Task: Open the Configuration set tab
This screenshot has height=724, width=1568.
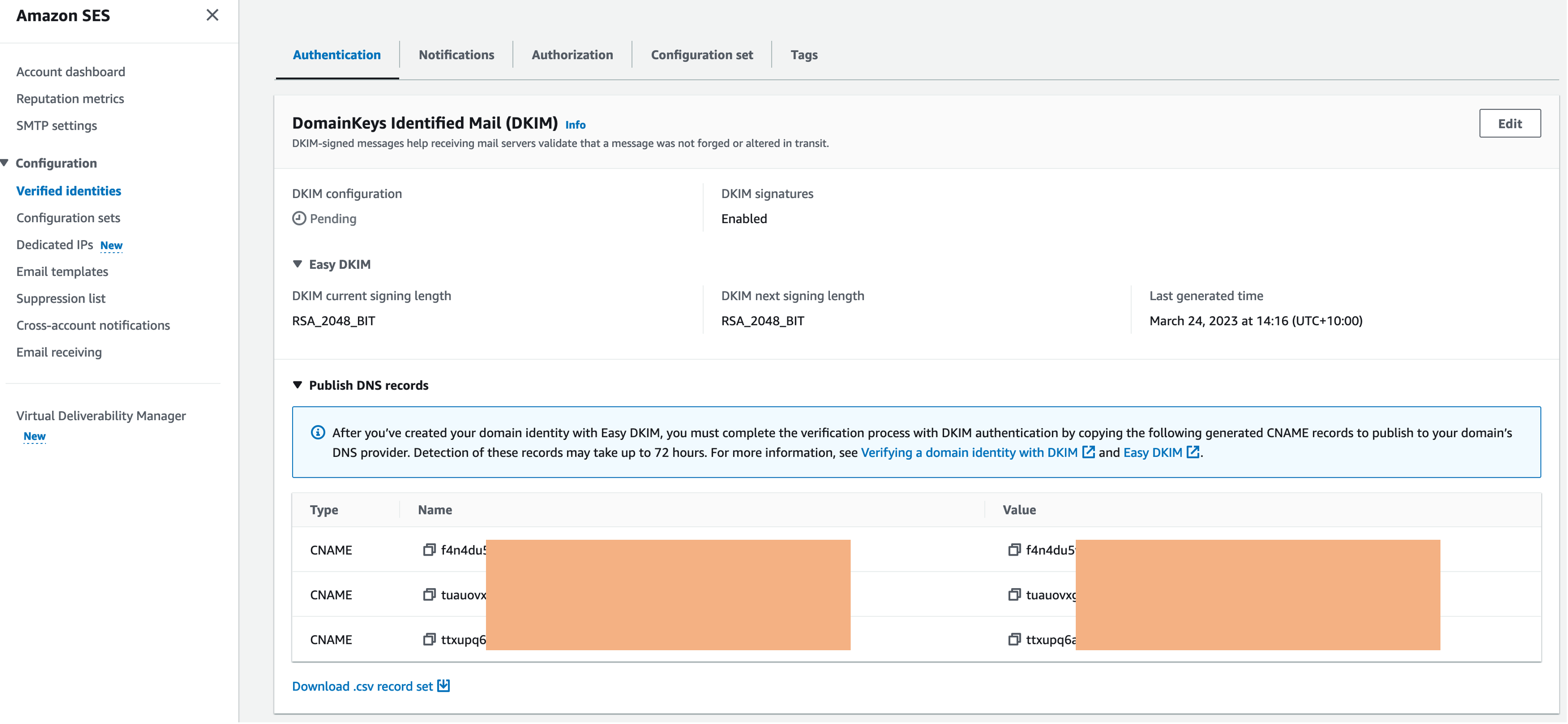Action: [x=702, y=55]
